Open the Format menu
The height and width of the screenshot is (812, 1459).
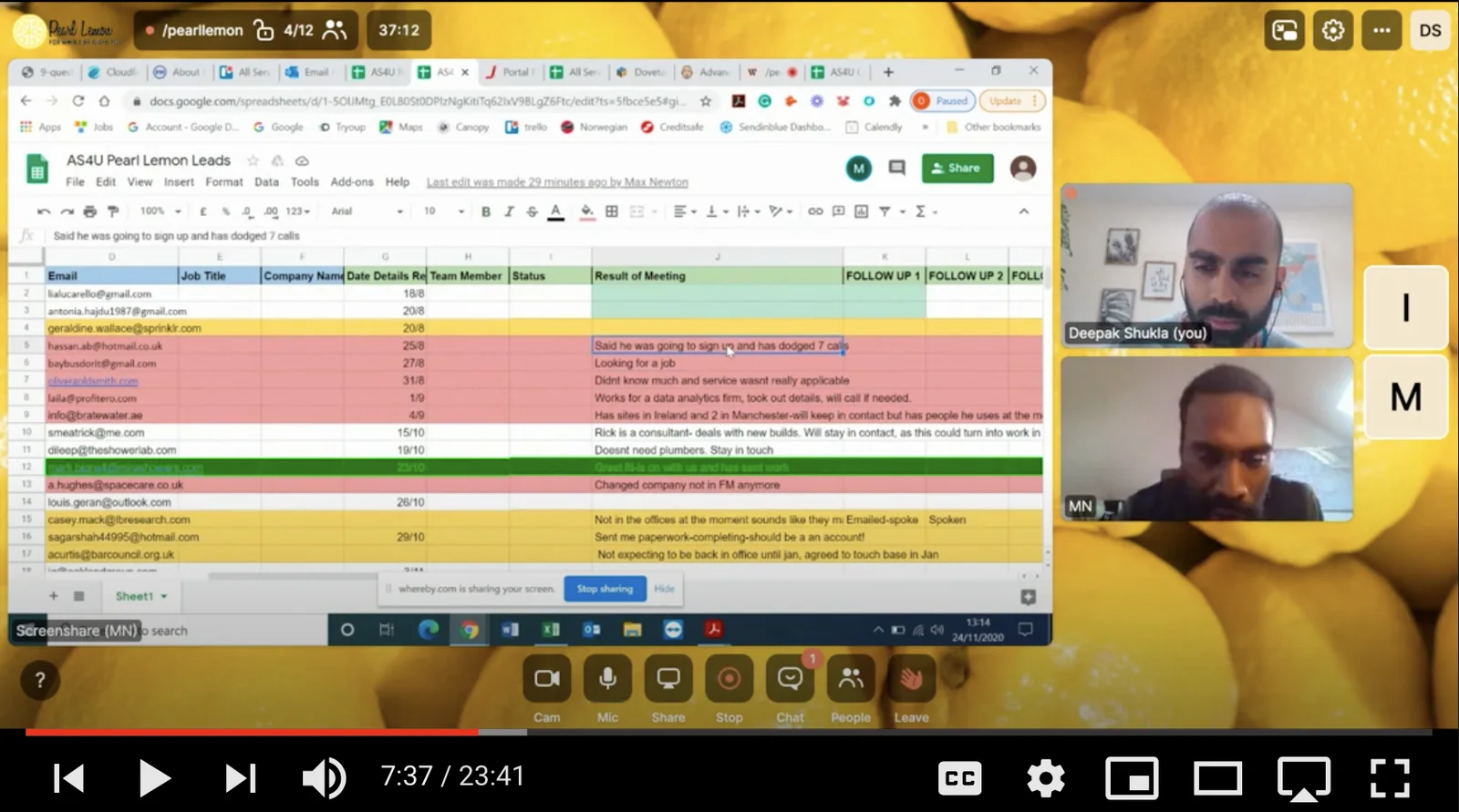(x=224, y=182)
